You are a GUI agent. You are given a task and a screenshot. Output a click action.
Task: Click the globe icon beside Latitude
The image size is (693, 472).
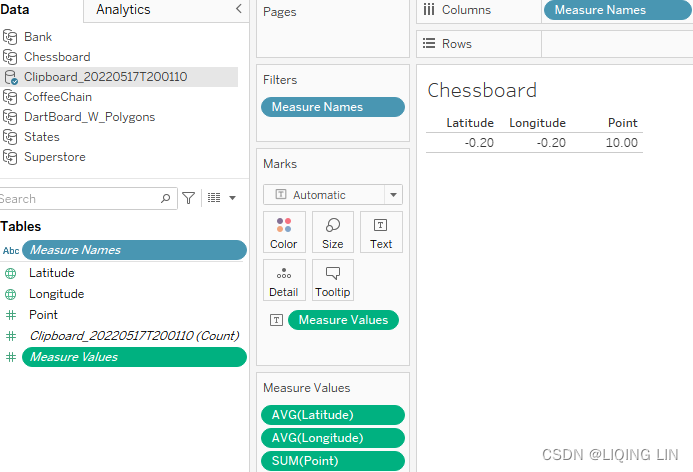click(x=11, y=274)
